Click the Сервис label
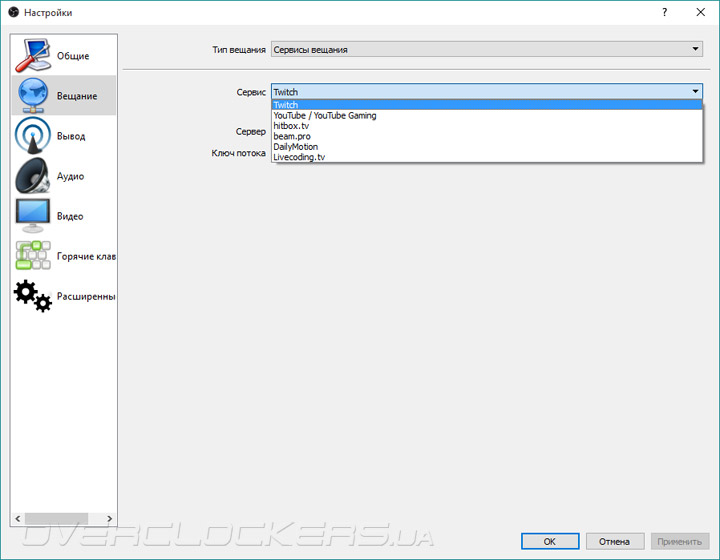Image resolution: width=720 pixels, height=560 pixels. click(x=251, y=92)
